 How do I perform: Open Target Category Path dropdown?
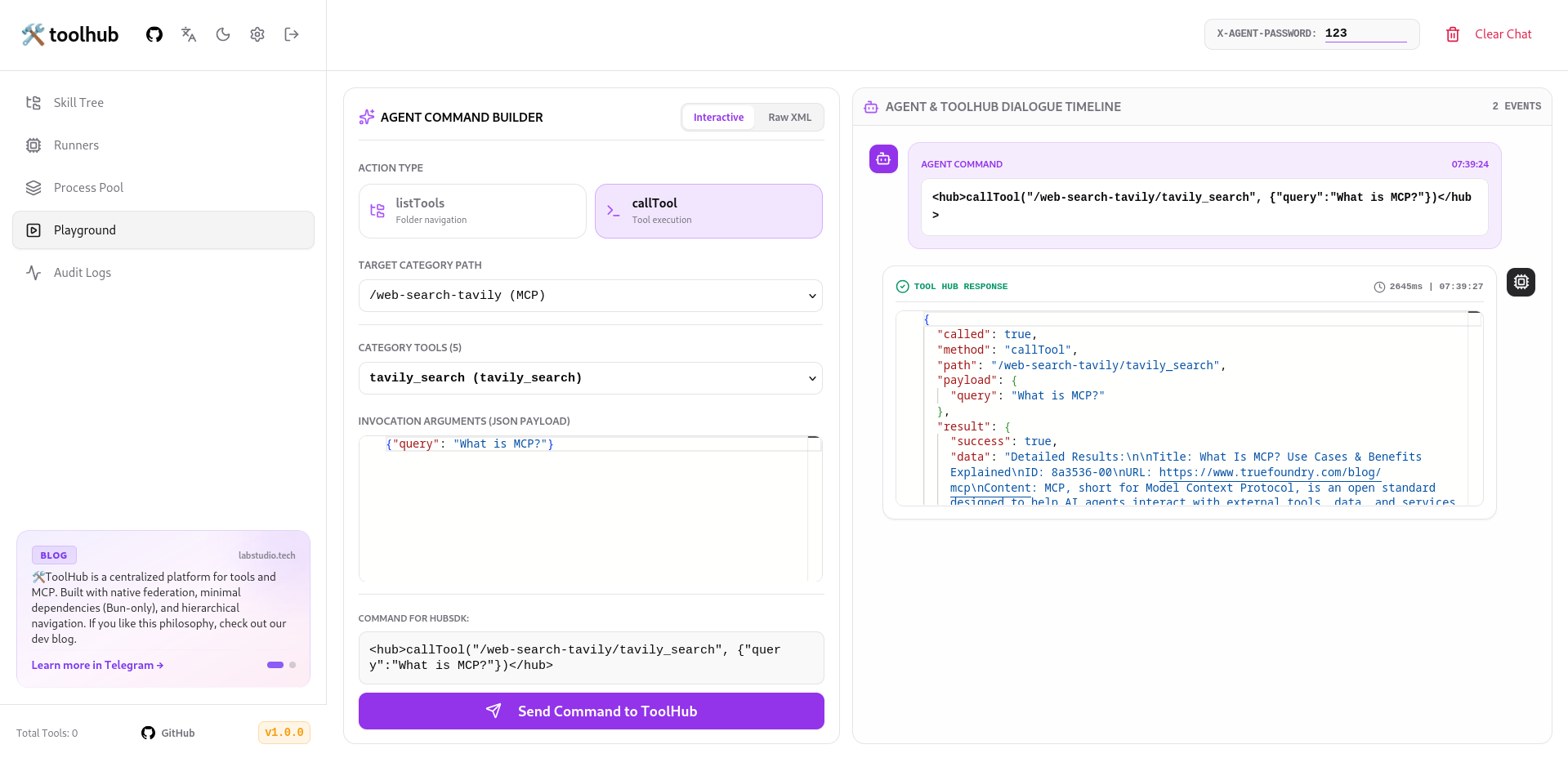coord(590,296)
